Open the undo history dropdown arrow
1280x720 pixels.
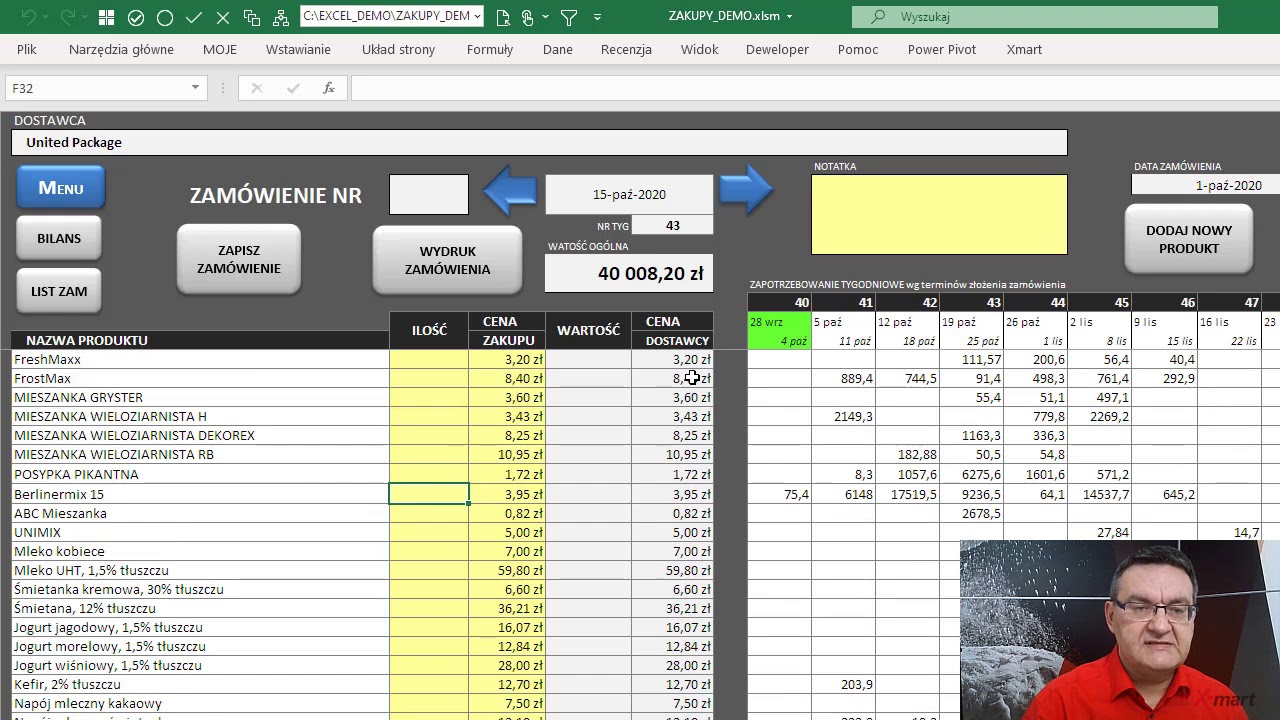(45, 17)
